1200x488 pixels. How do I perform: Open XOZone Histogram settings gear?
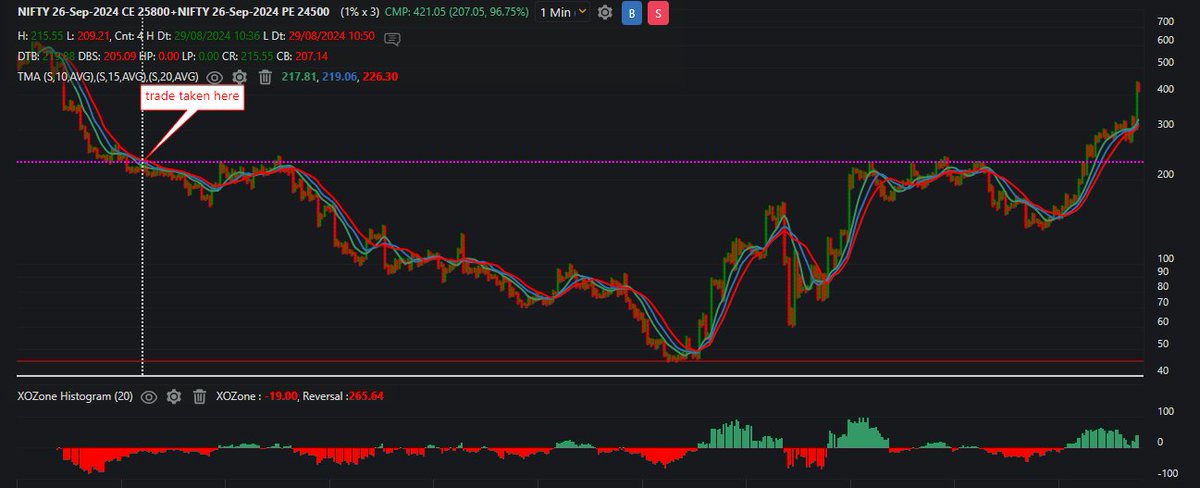tap(173, 397)
